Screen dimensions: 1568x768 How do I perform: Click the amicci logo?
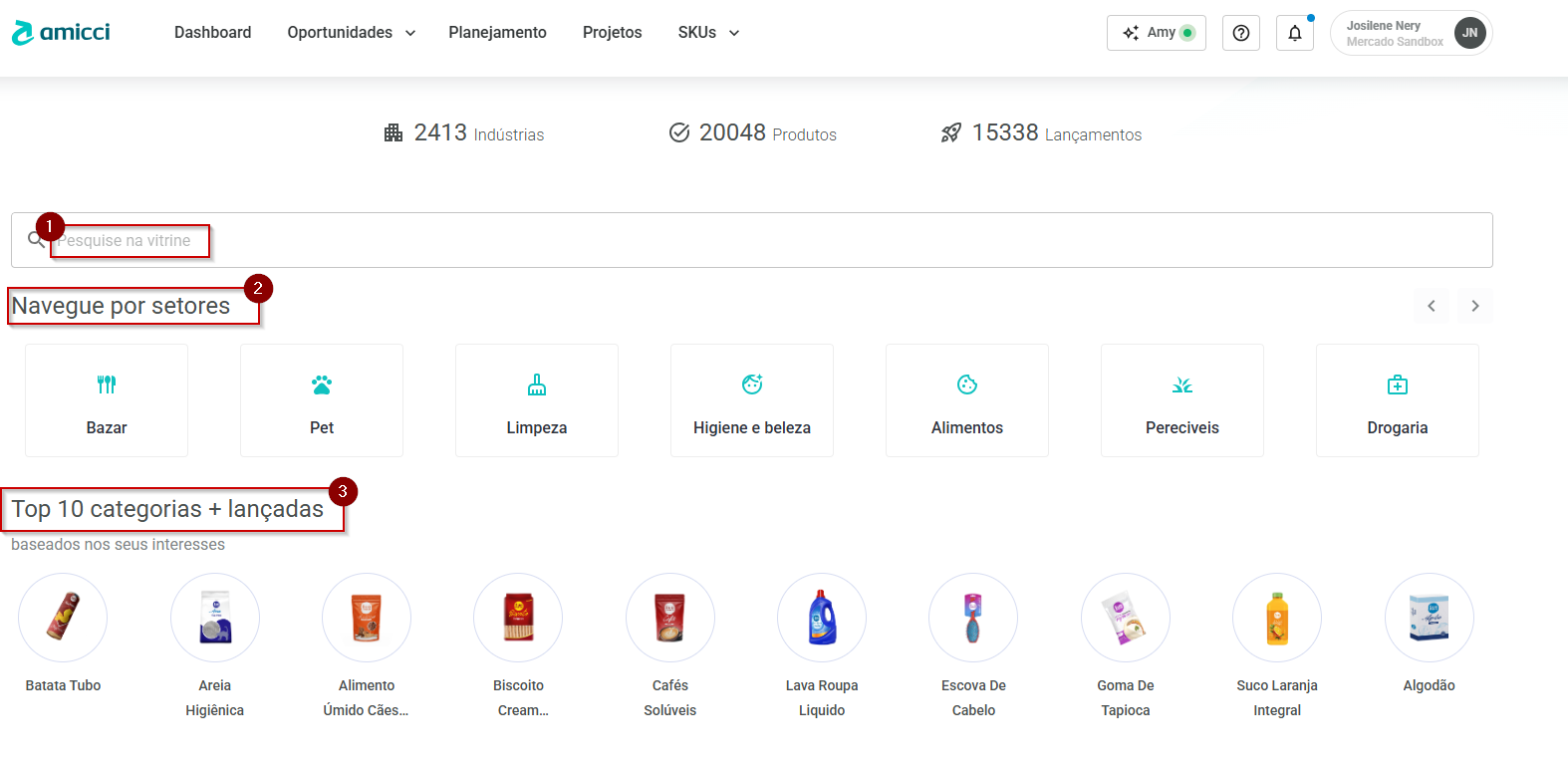pyautogui.click(x=61, y=33)
